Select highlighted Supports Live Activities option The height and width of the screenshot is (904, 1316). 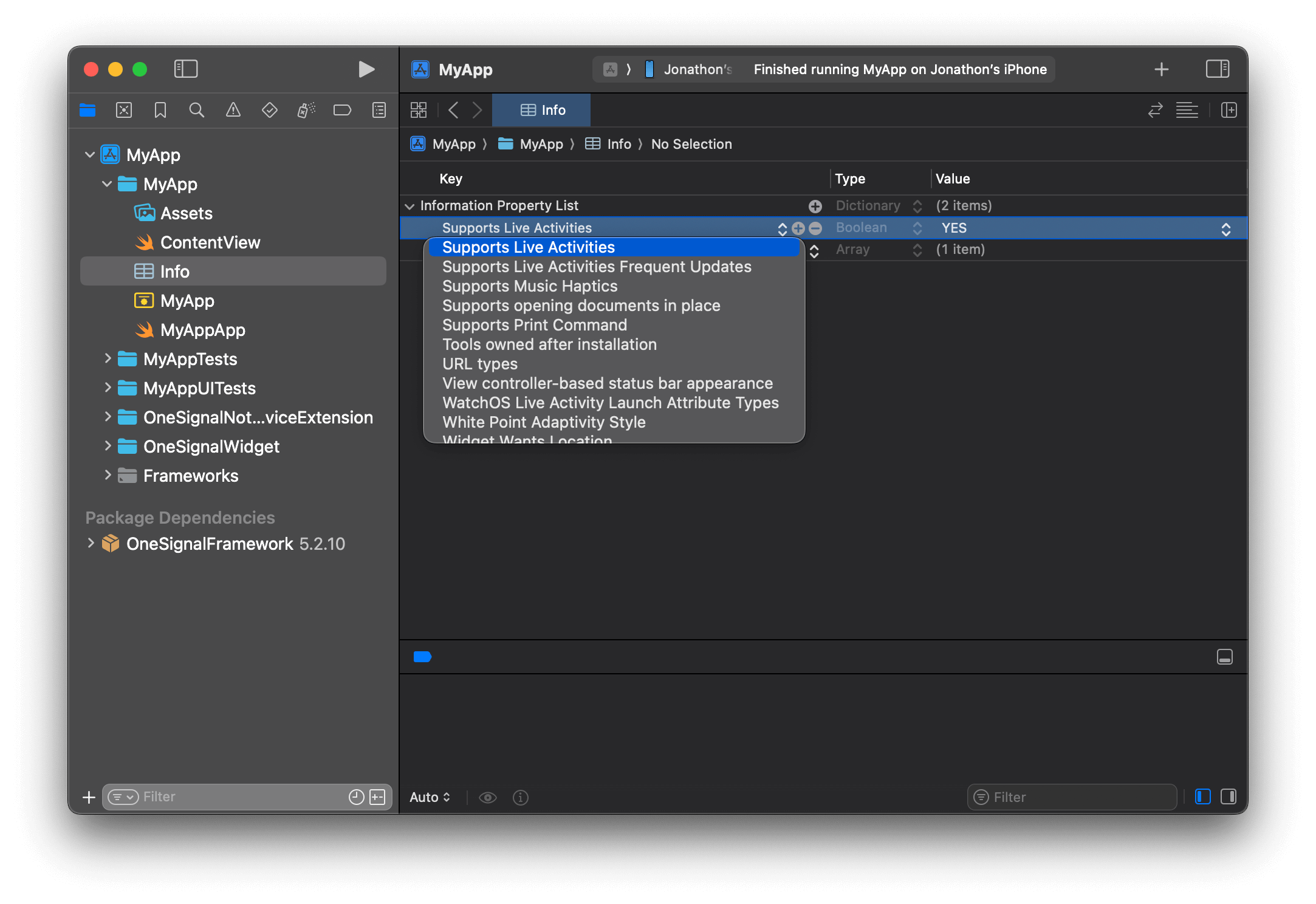click(614, 247)
